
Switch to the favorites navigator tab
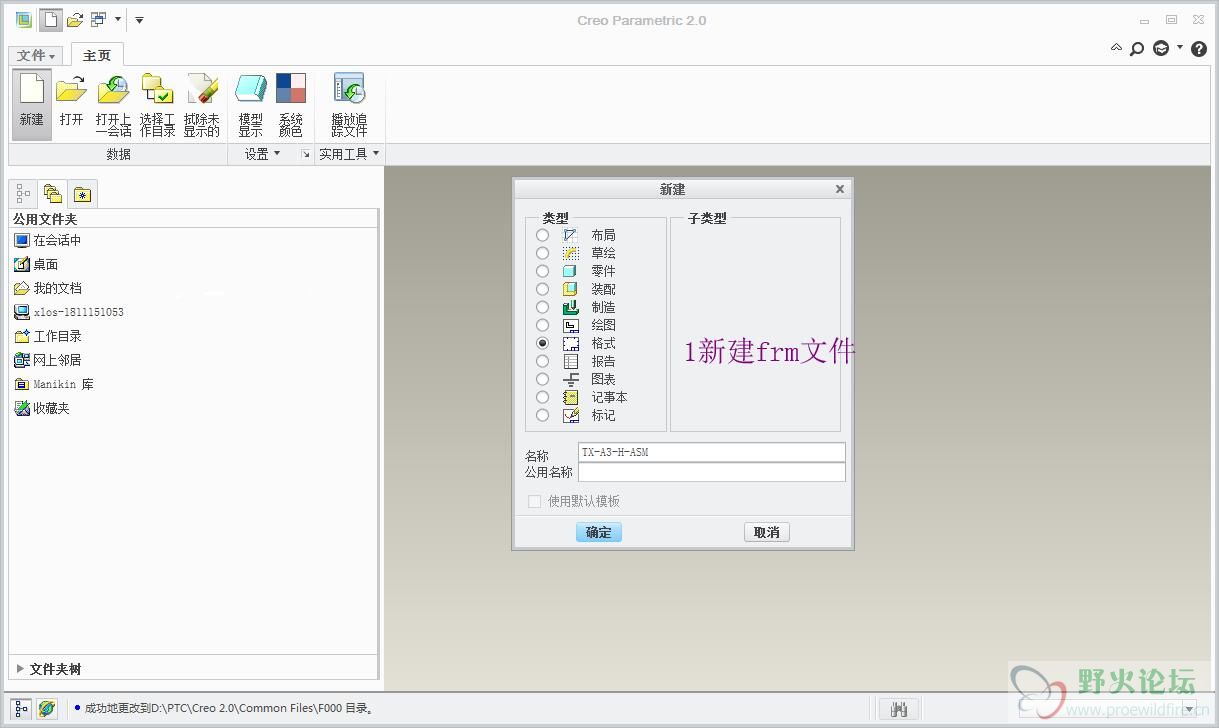pos(82,194)
